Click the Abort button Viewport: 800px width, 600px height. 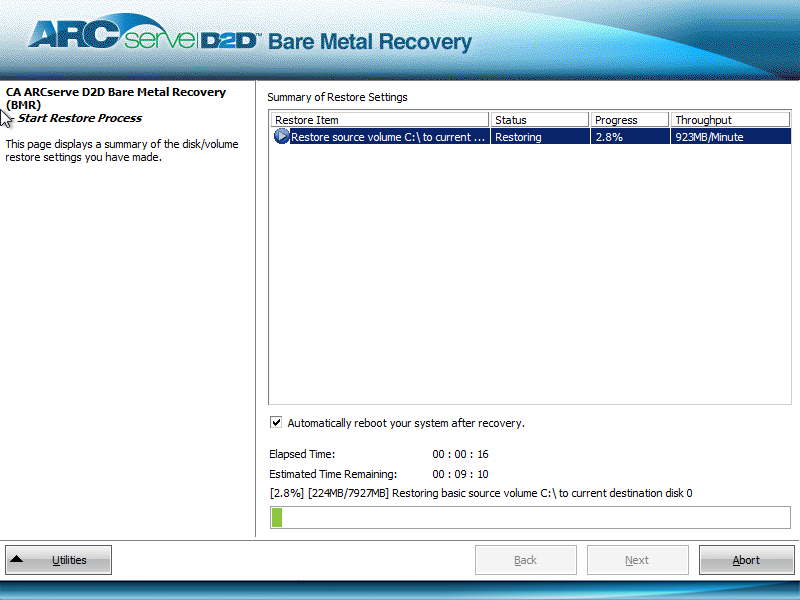746,560
